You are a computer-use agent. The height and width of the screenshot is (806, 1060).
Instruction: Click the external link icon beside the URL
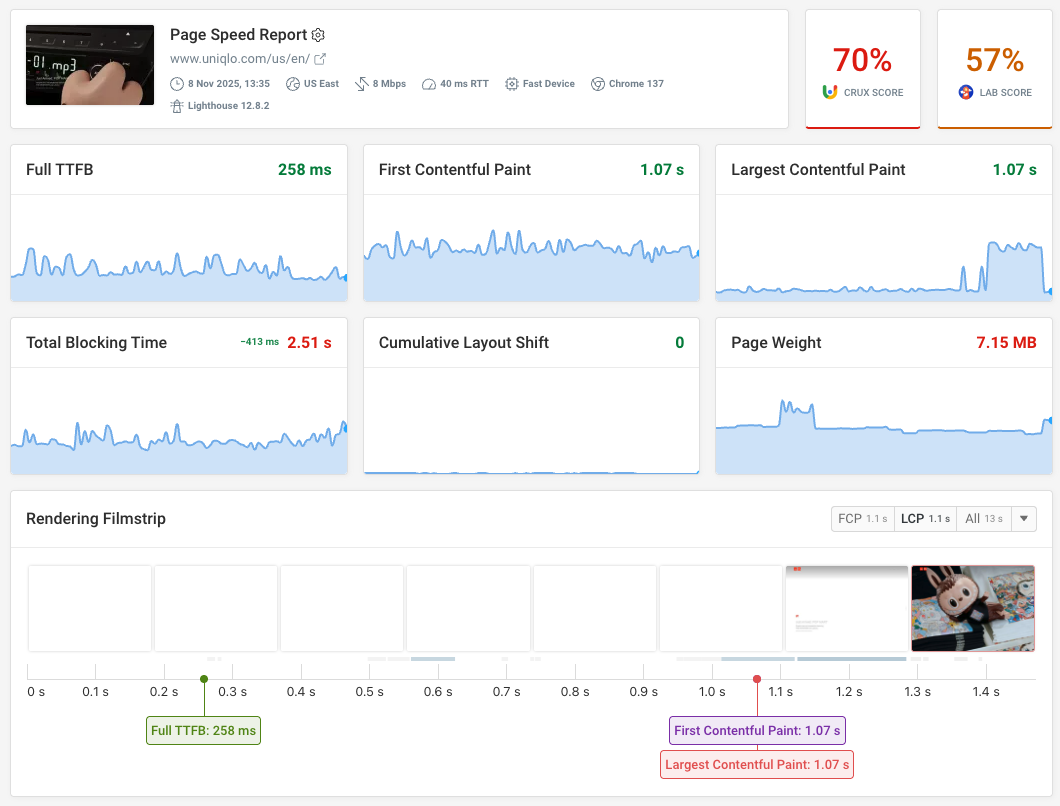pyautogui.click(x=321, y=59)
